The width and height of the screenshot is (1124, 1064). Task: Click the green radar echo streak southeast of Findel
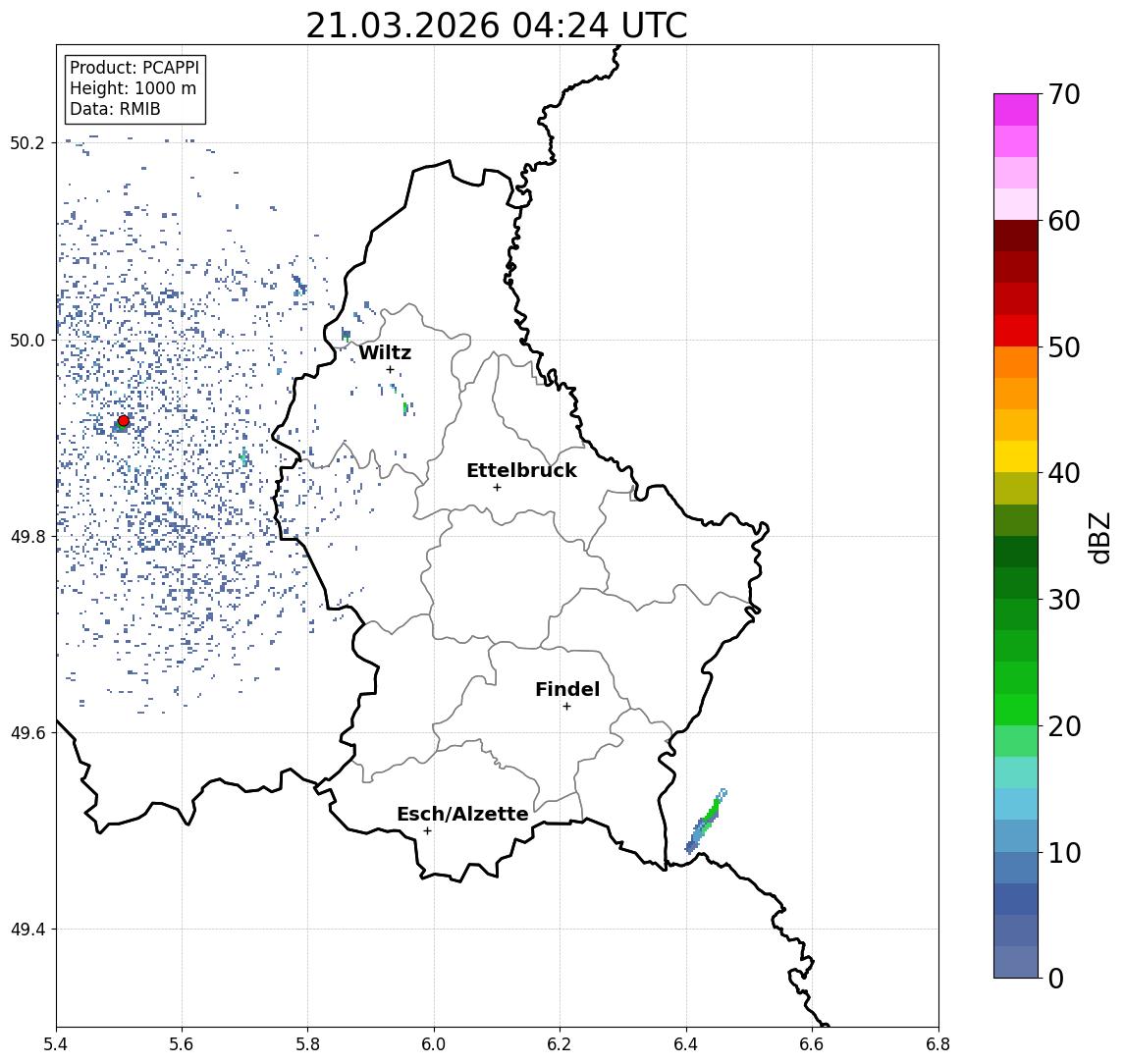point(706,822)
